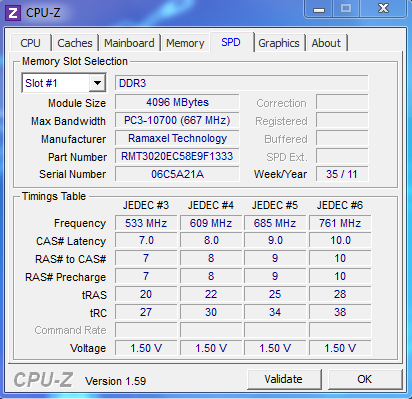Click the RAS# to CAS# row label
Image resolution: width=412 pixels, height=399 pixels.
[71, 259]
